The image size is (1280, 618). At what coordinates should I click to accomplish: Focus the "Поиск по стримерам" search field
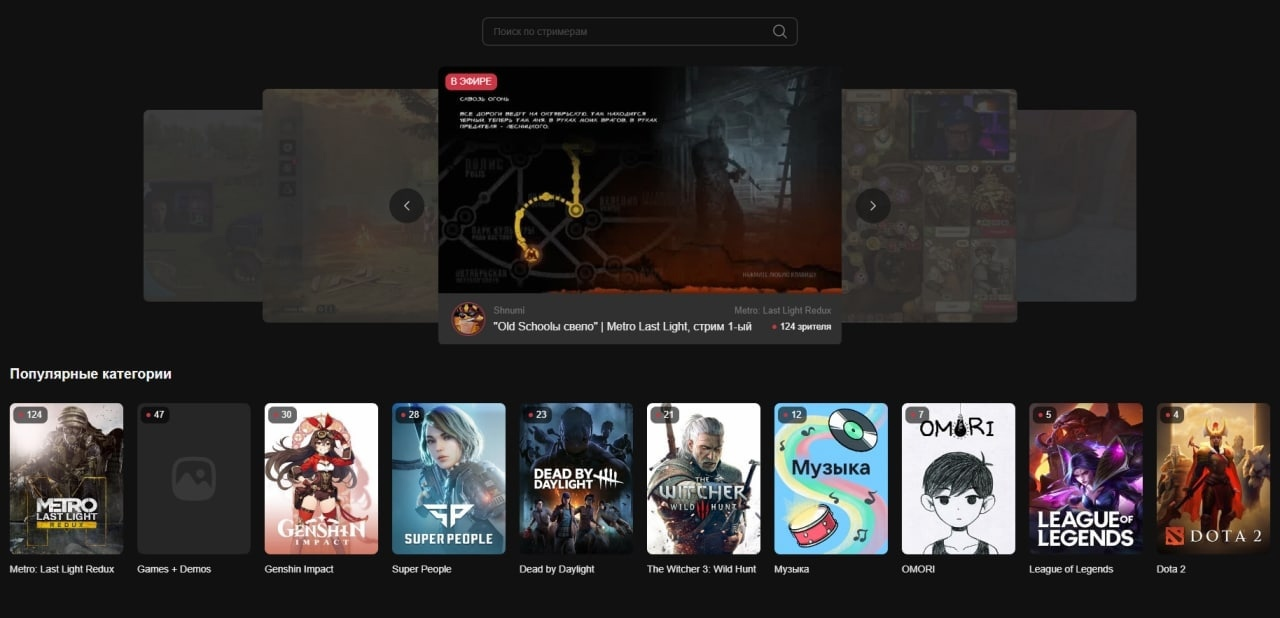(639, 31)
